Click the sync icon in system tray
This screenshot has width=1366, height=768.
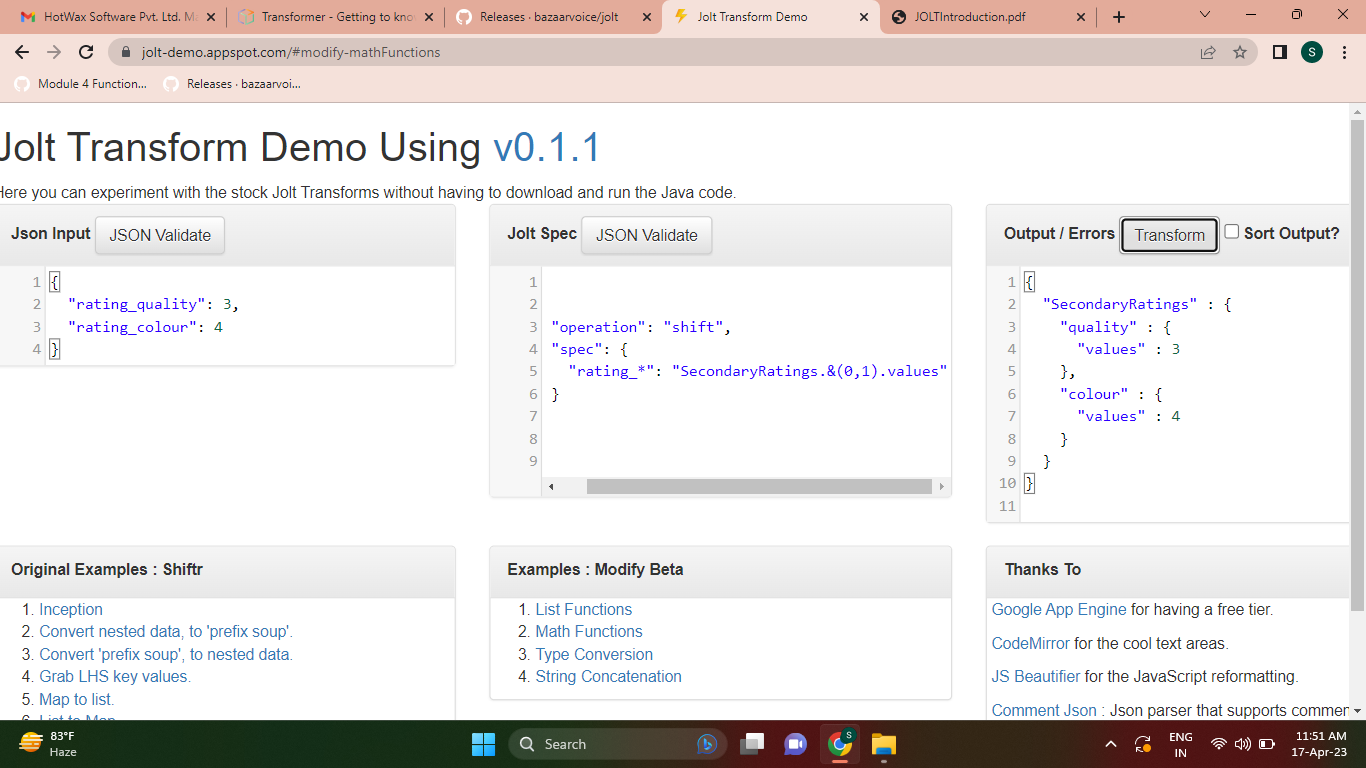(1142, 744)
